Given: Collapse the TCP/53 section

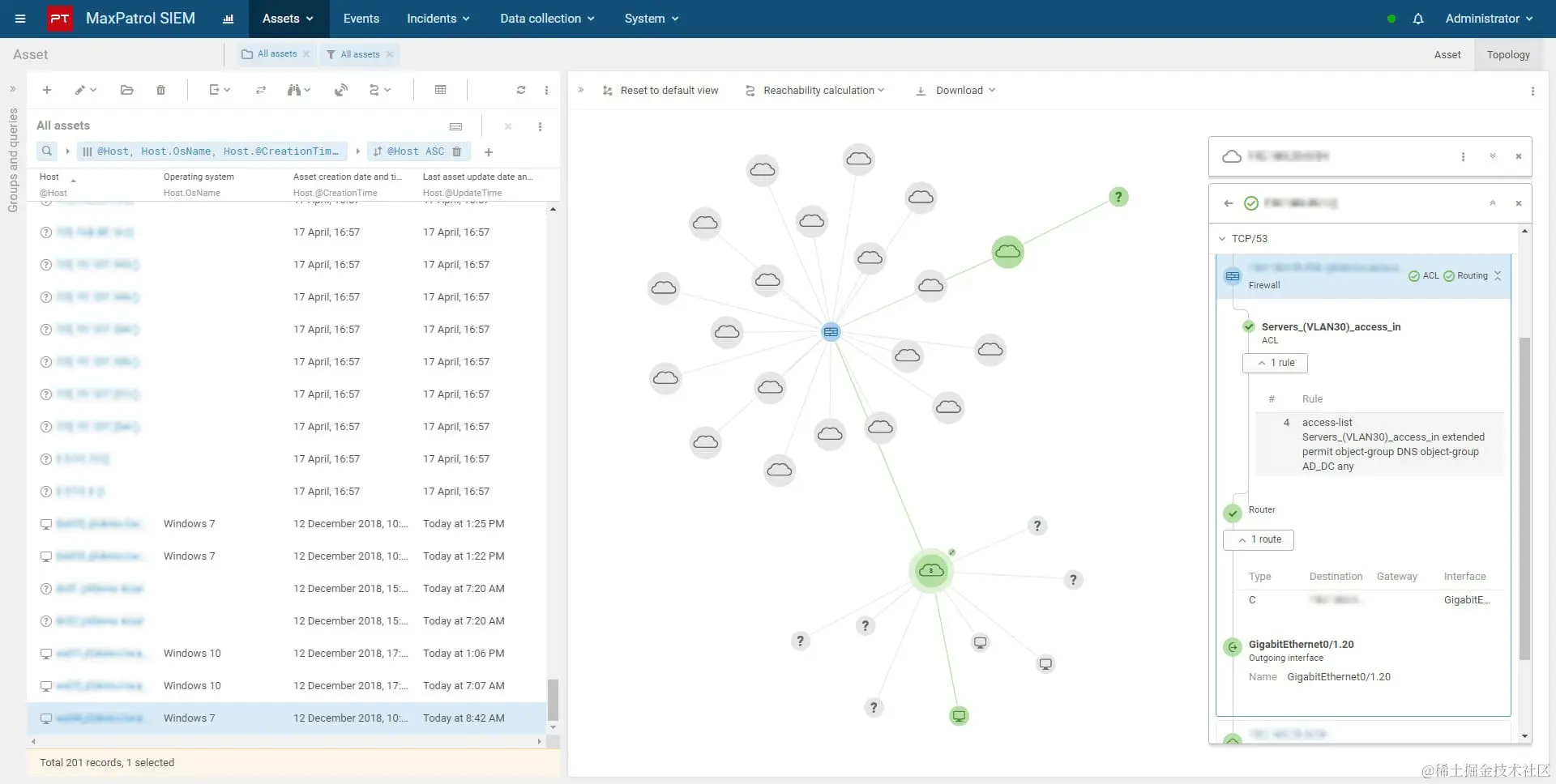Looking at the screenshot, I should [x=1222, y=239].
